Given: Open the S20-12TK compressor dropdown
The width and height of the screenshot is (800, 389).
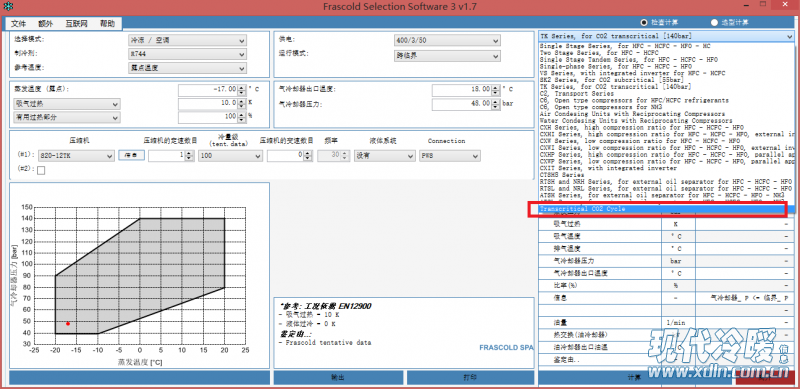Looking at the screenshot, I should 76,156.
